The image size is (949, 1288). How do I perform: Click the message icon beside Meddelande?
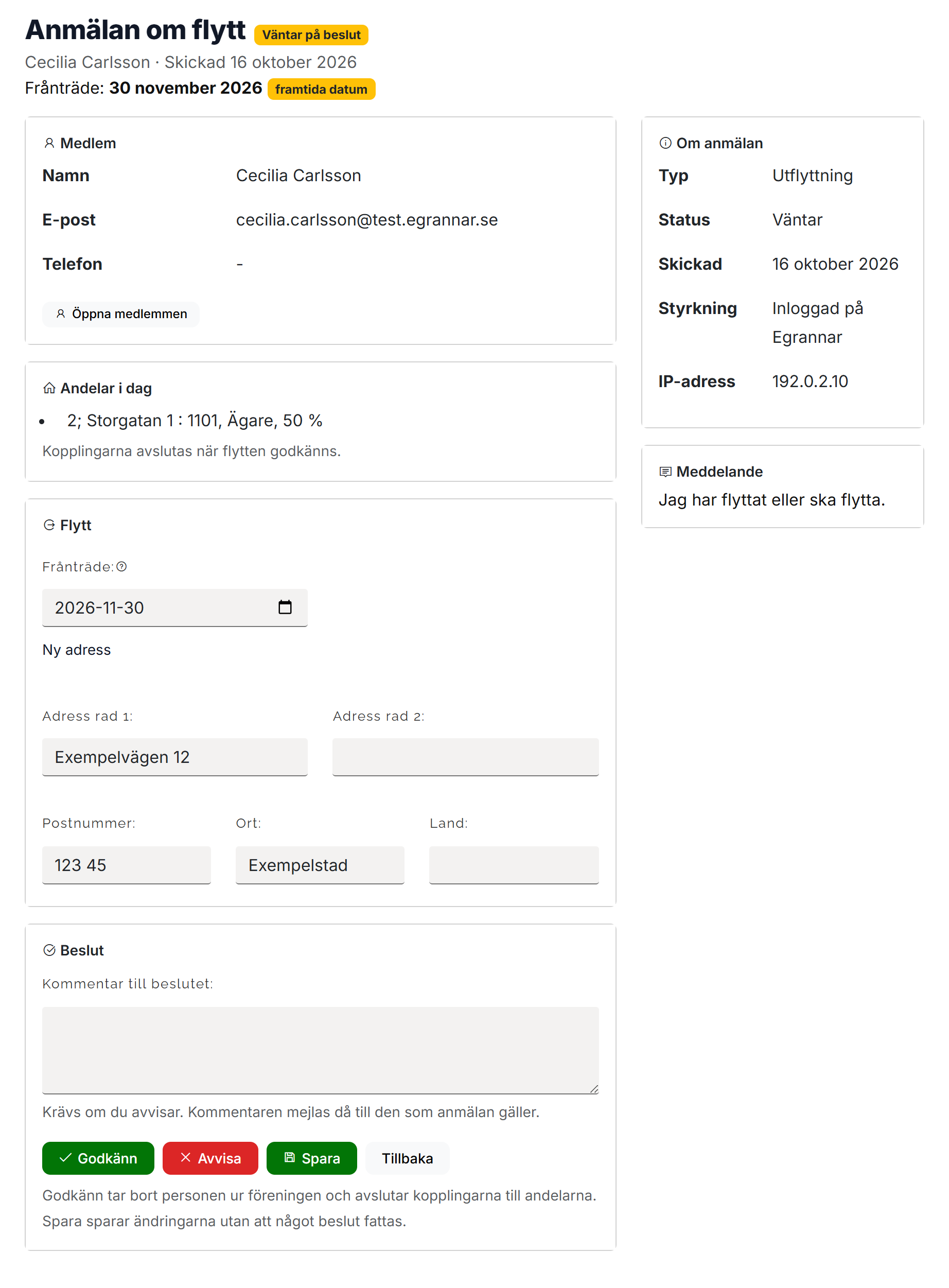665,472
